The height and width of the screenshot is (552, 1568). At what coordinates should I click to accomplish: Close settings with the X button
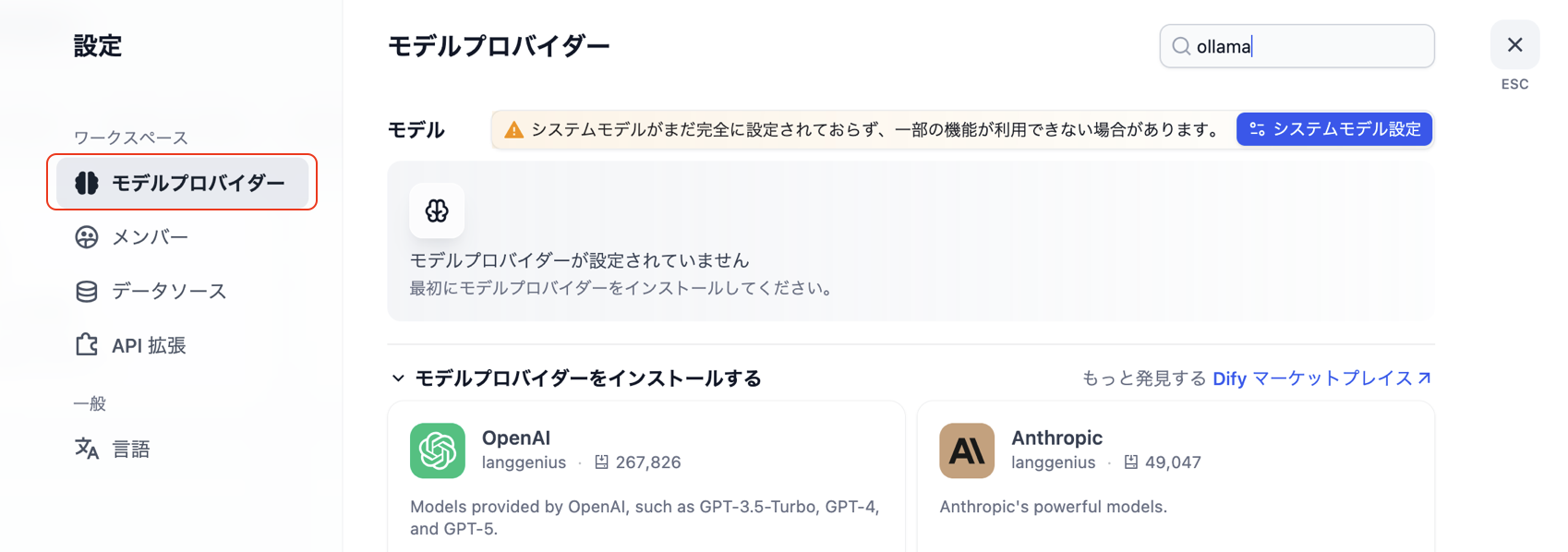[x=1514, y=45]
